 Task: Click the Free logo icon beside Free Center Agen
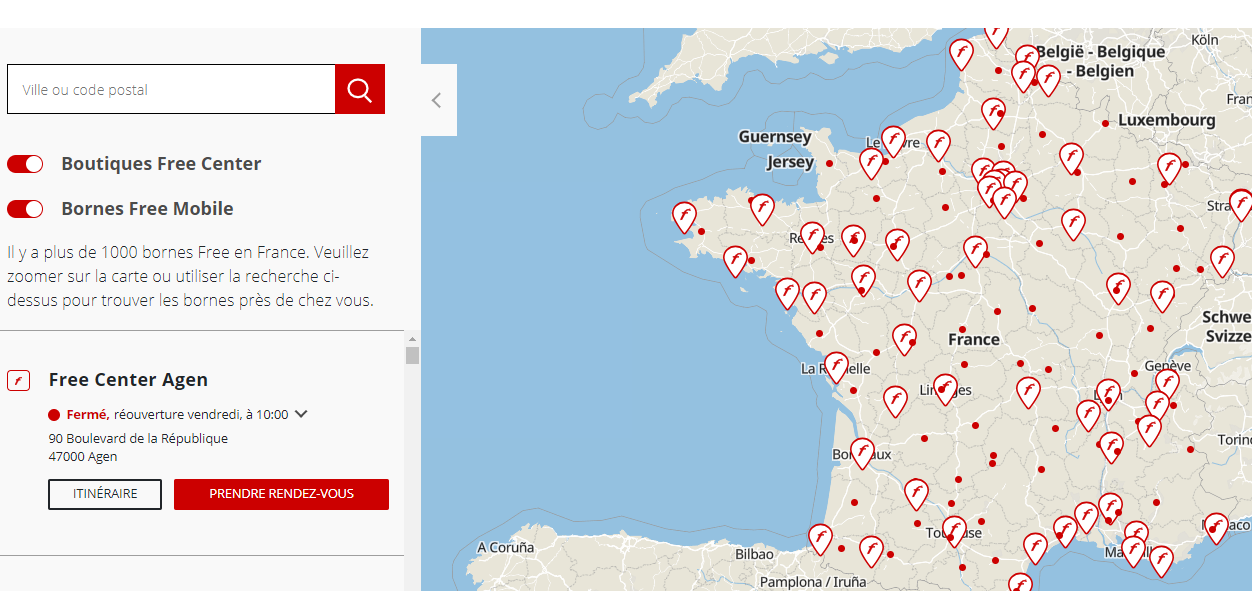18,381
